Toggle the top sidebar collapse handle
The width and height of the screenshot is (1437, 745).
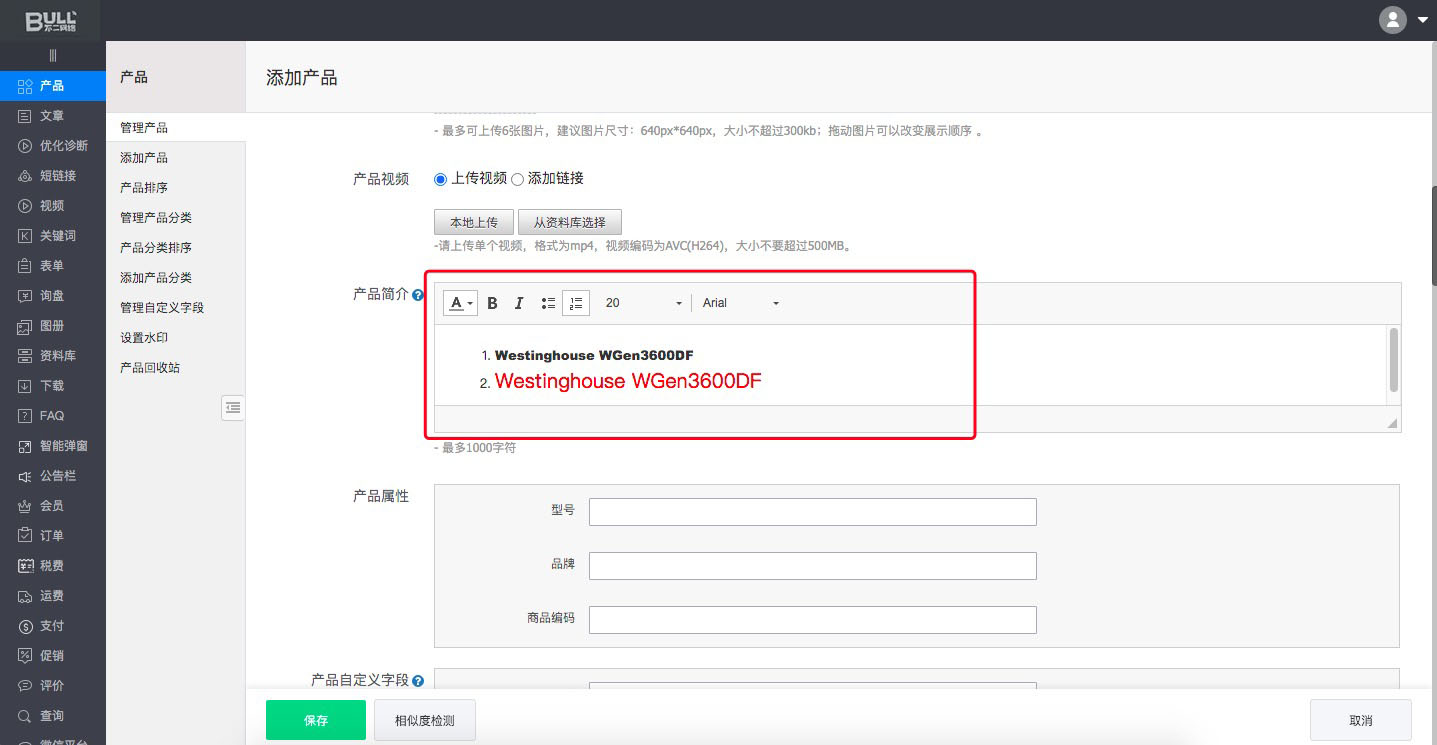52,56
